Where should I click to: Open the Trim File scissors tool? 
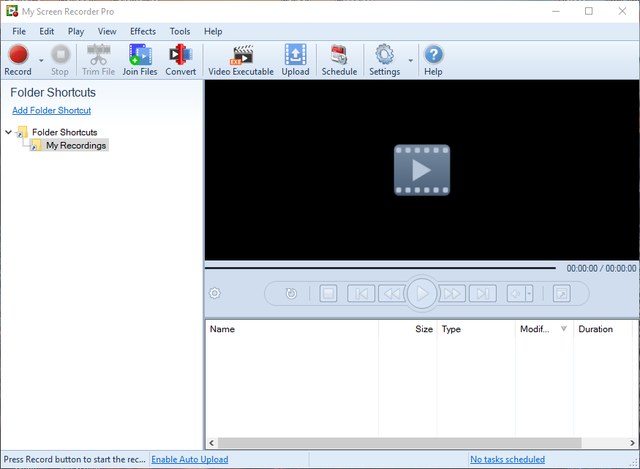click(x=98, y=60)
